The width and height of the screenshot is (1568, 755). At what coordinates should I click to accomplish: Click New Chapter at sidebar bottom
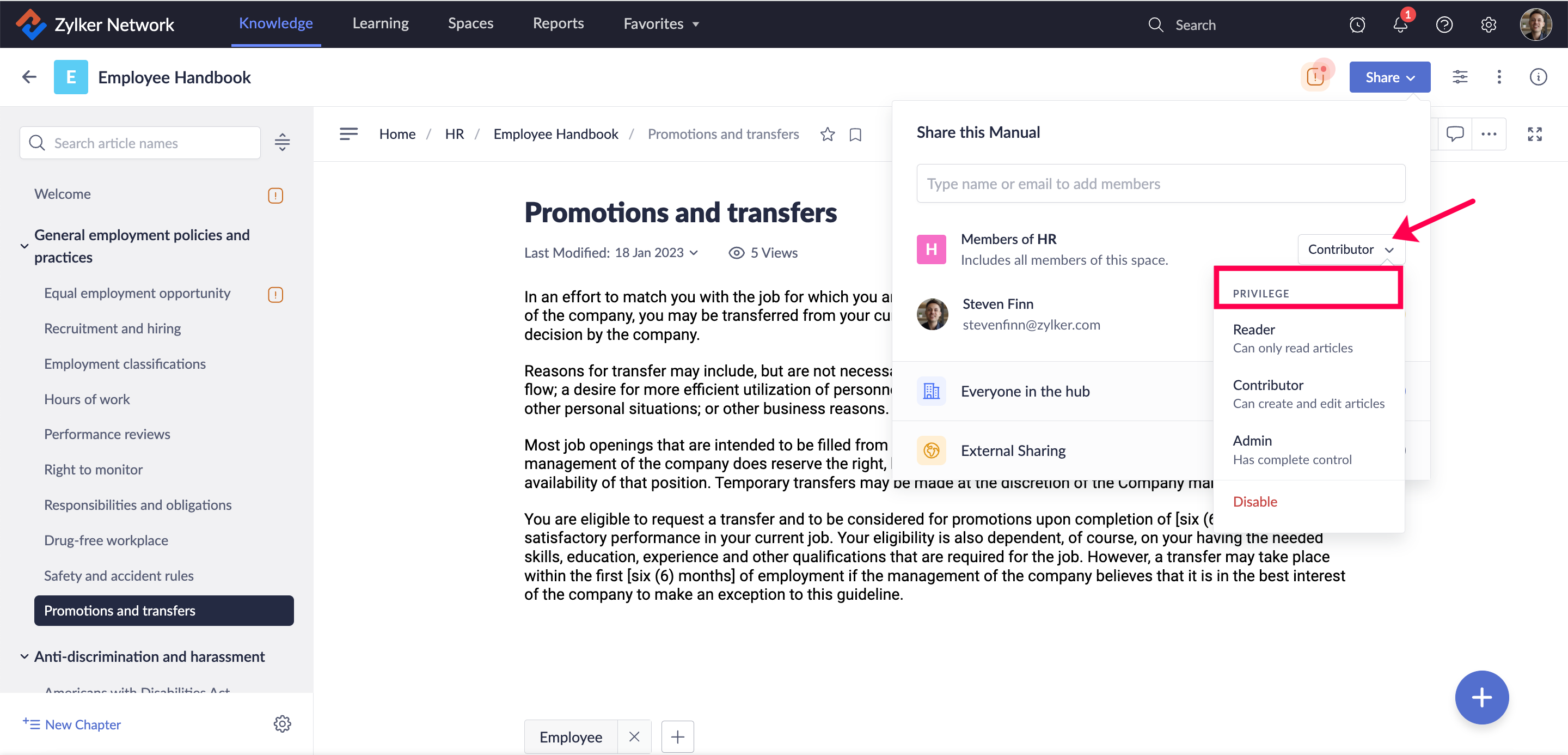(x=72, y=724)
